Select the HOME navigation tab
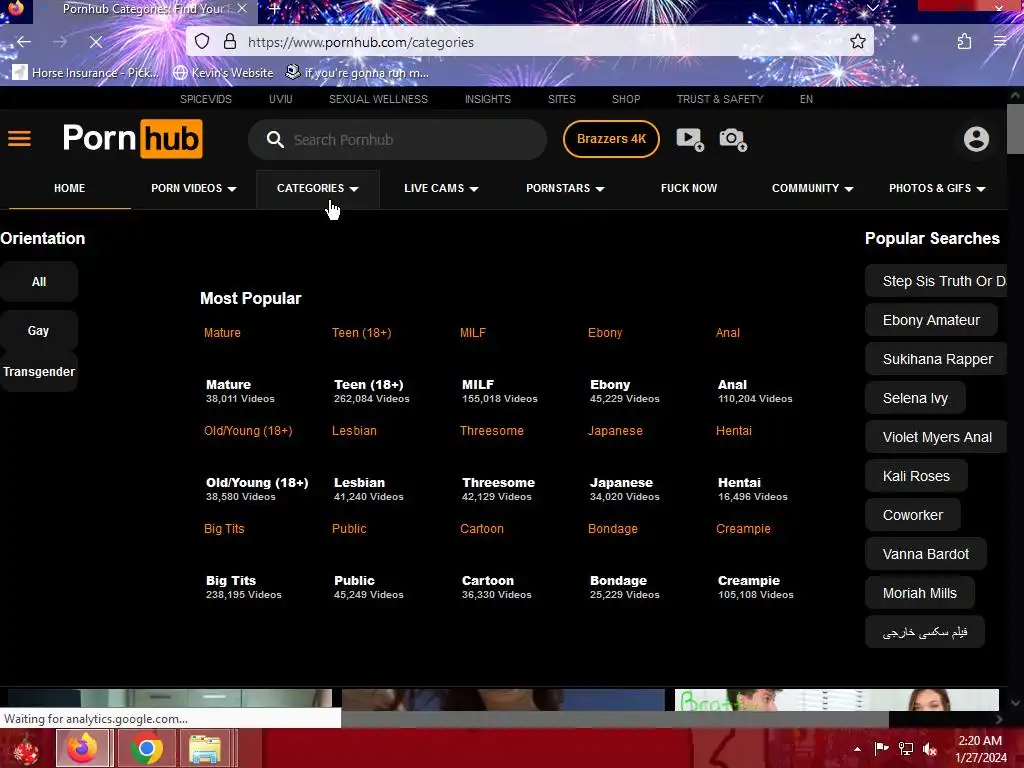The width and height of the screenshot is (1024, 768). (69, 188)
